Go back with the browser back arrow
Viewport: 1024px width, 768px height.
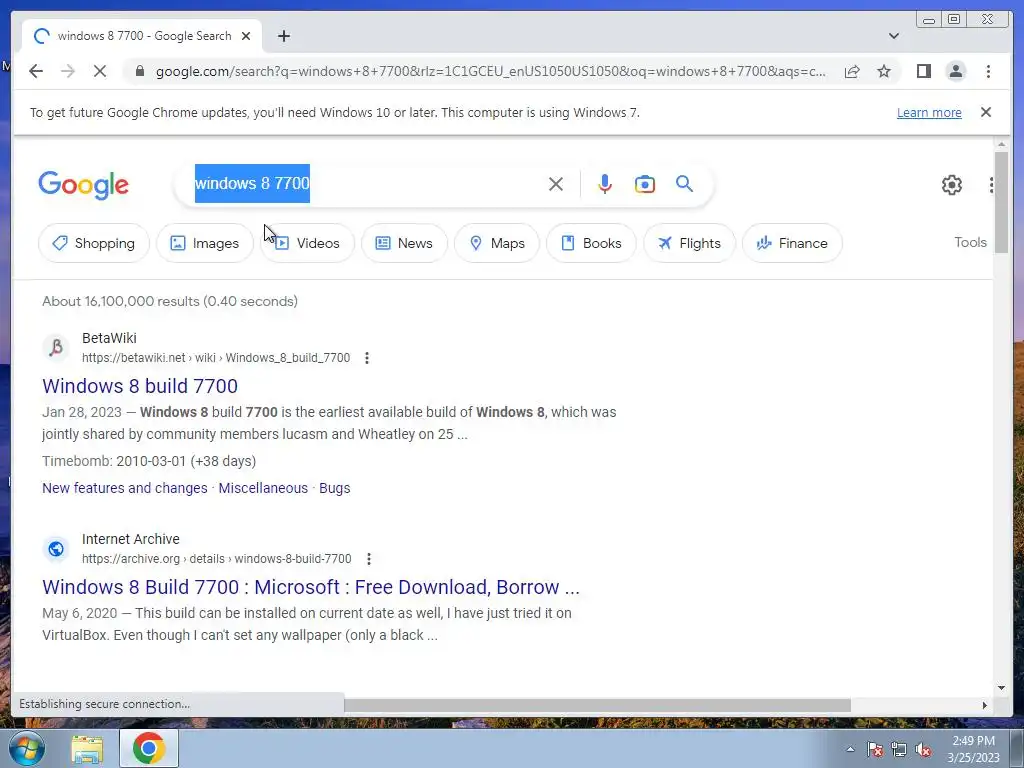pyautogui.click(x=36, y=71)
